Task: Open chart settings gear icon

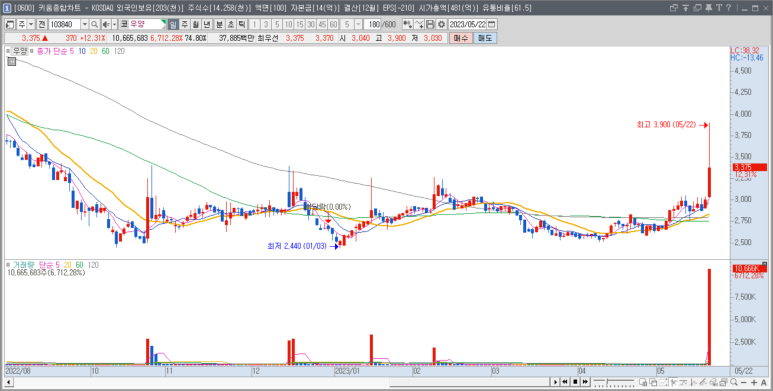Action: point(441,24)
